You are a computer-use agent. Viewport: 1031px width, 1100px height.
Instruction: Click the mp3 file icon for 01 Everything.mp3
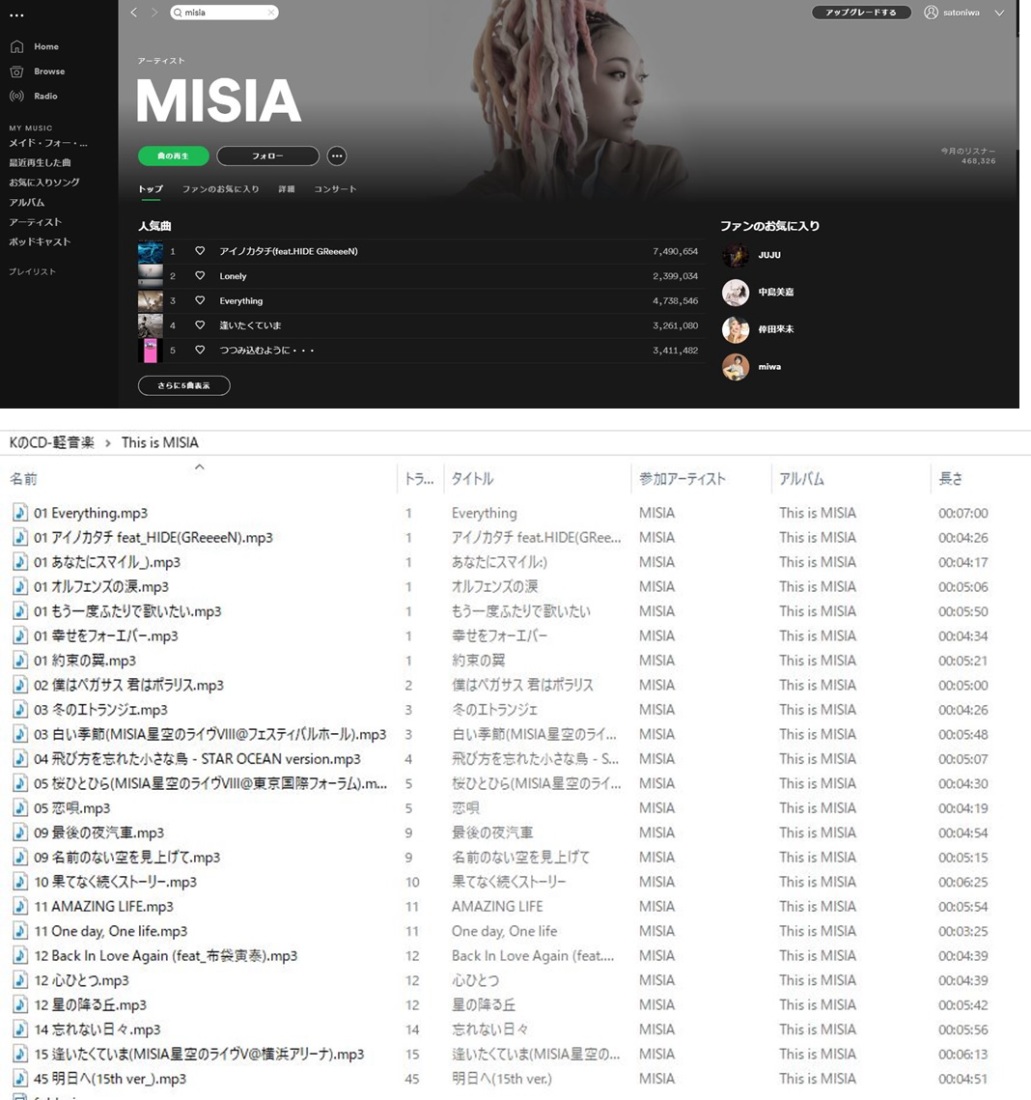(20, 512)
